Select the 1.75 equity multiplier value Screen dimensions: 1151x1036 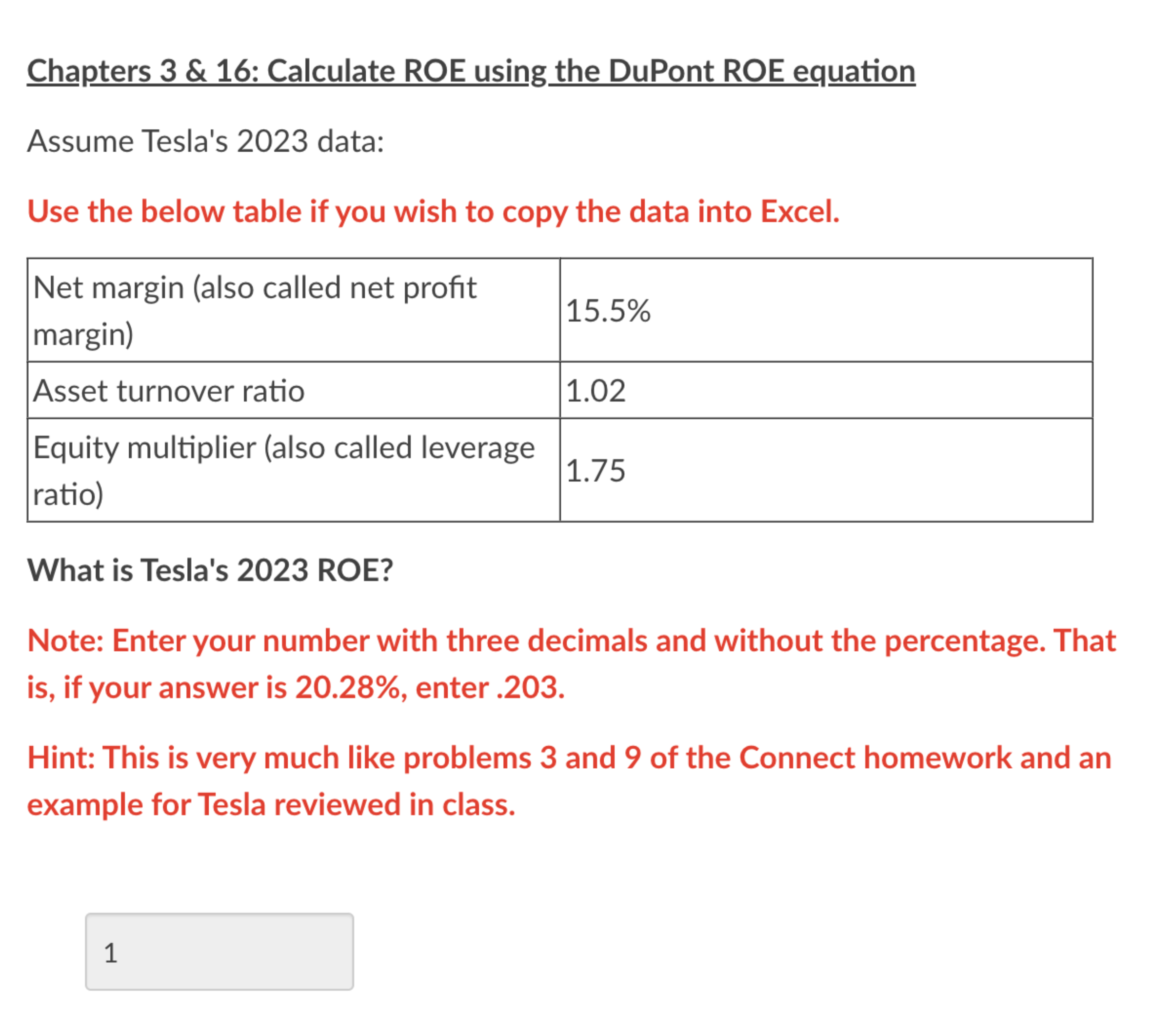pyautogui.click(x=596, y=470)
